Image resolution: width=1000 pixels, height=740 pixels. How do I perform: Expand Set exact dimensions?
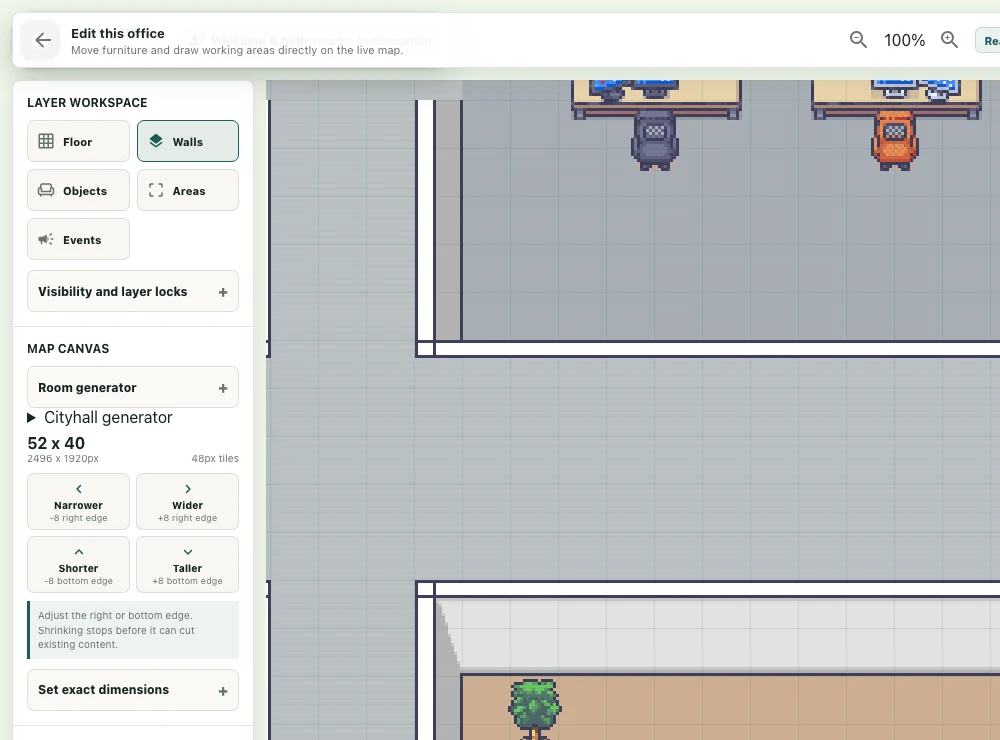[x=133, y=690]
